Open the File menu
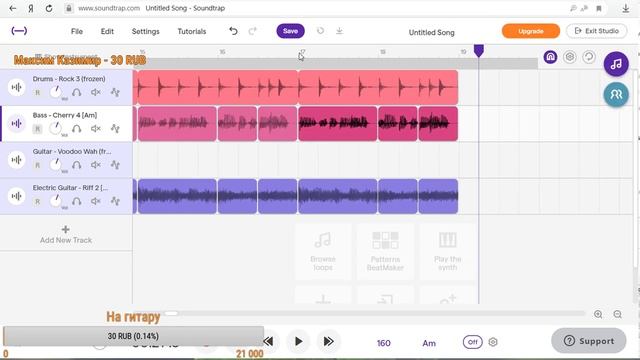The height and width of the screenshot is (360, 640). coord(77,31)
